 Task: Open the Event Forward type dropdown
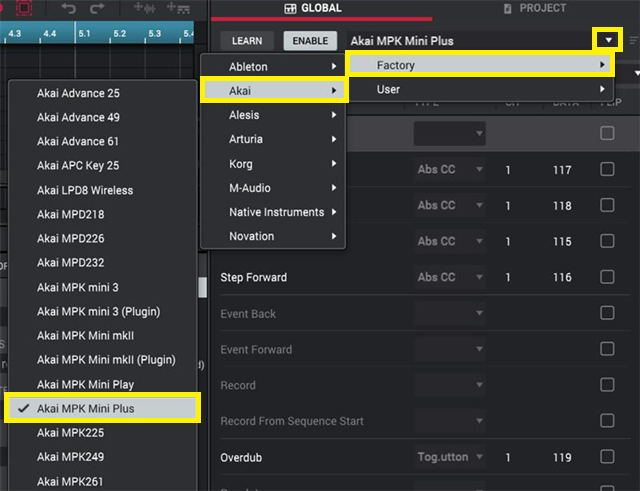[x=449, y=349]
